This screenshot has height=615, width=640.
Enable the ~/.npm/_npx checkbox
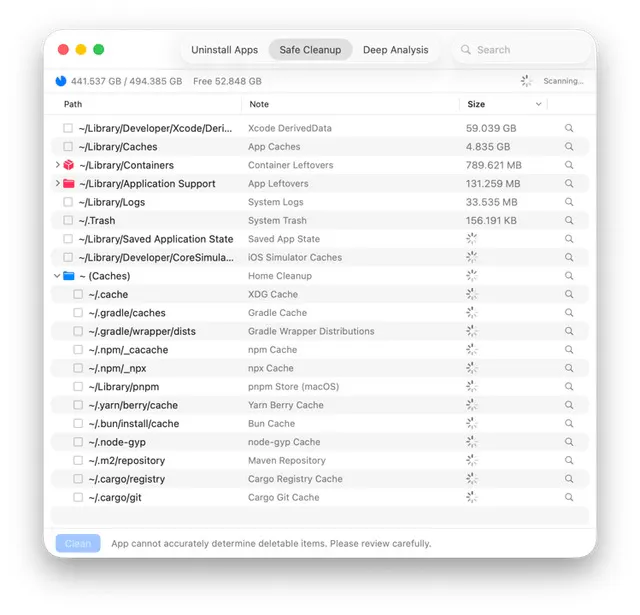(x=78, y=368)
